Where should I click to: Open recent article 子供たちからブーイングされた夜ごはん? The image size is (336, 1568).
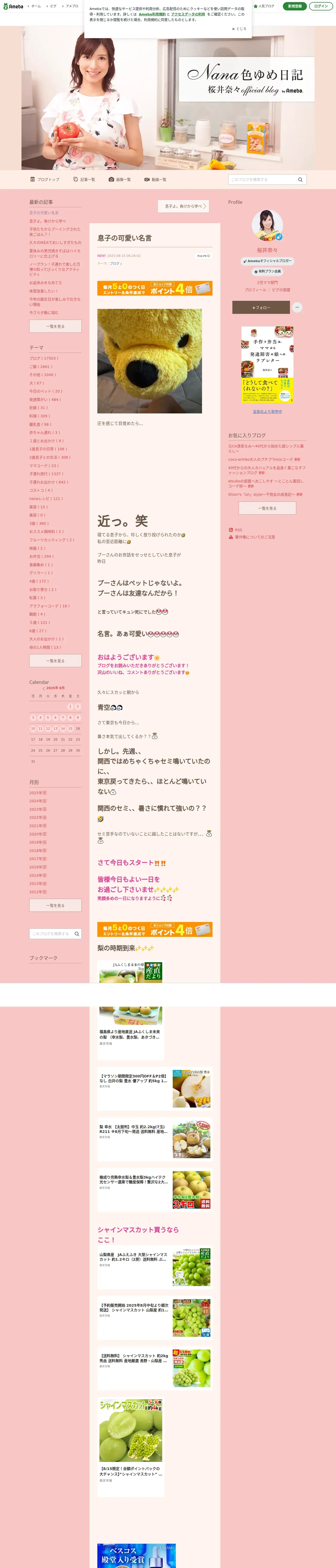(x=55, y=231)
